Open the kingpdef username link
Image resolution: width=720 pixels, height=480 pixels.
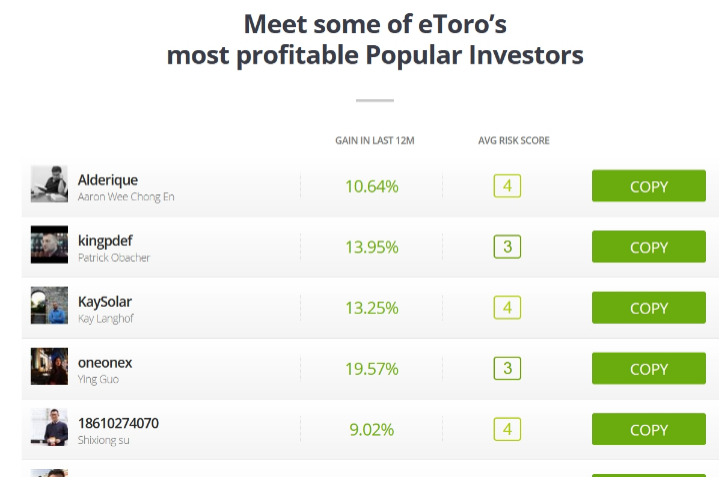pos(105,241)
